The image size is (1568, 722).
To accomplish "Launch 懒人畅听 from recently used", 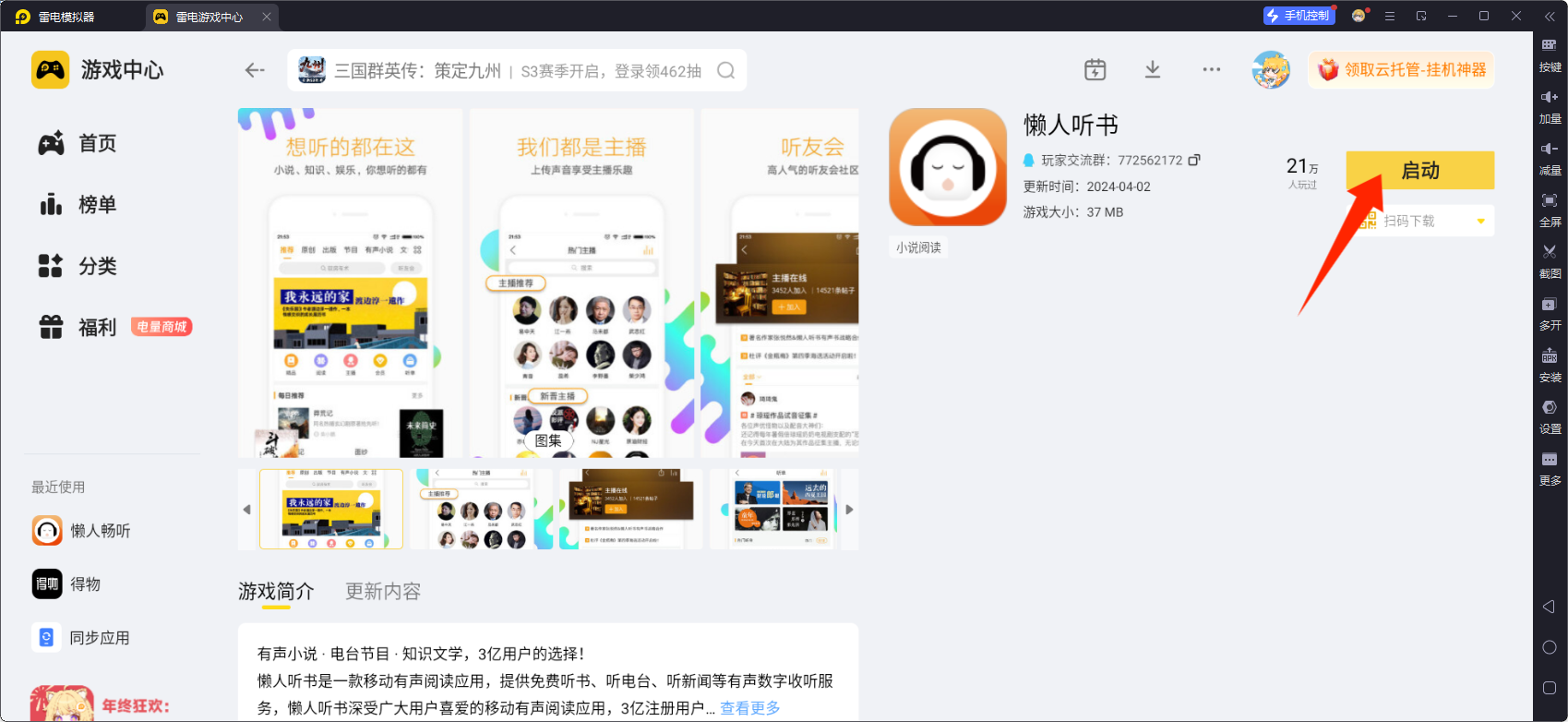I will 81,530.
